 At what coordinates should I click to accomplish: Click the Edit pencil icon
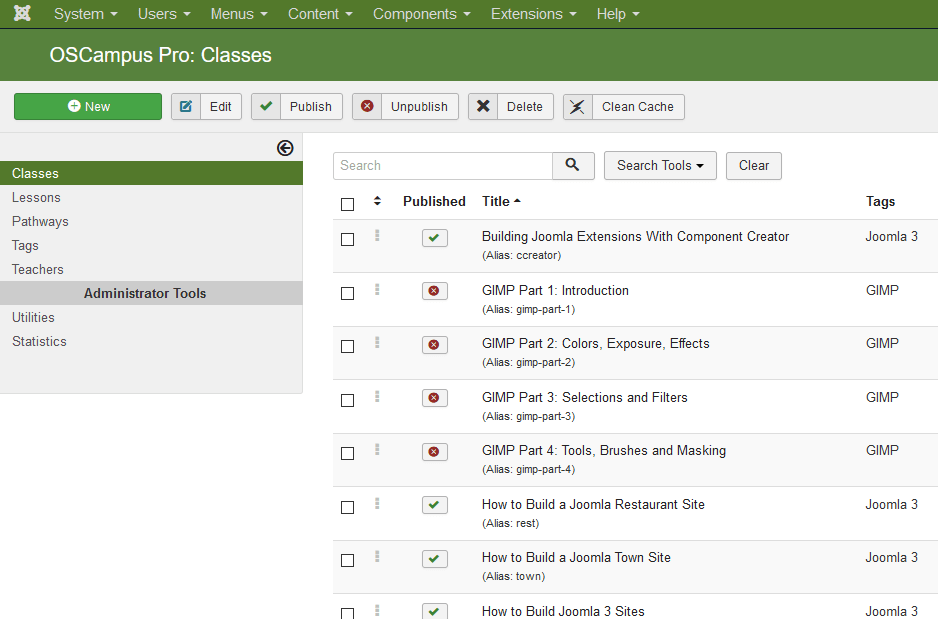pyautogui.click(x=186, y=106)
